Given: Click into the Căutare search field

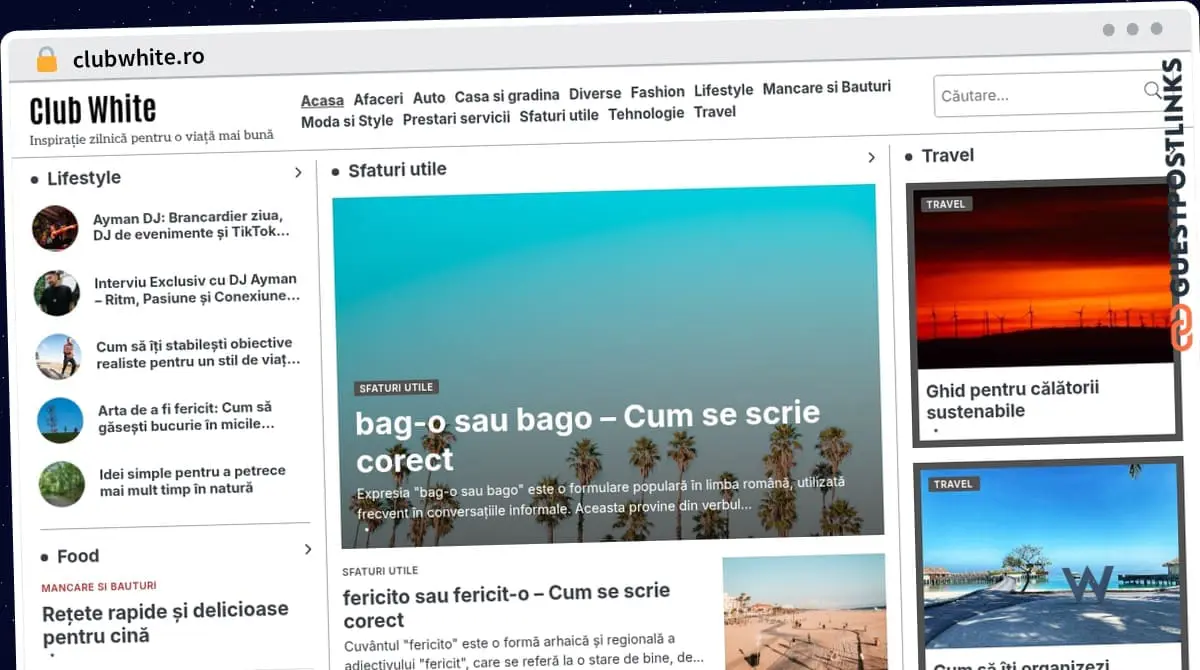Looking at the screenshot, I should click(x=1035, y=96).
